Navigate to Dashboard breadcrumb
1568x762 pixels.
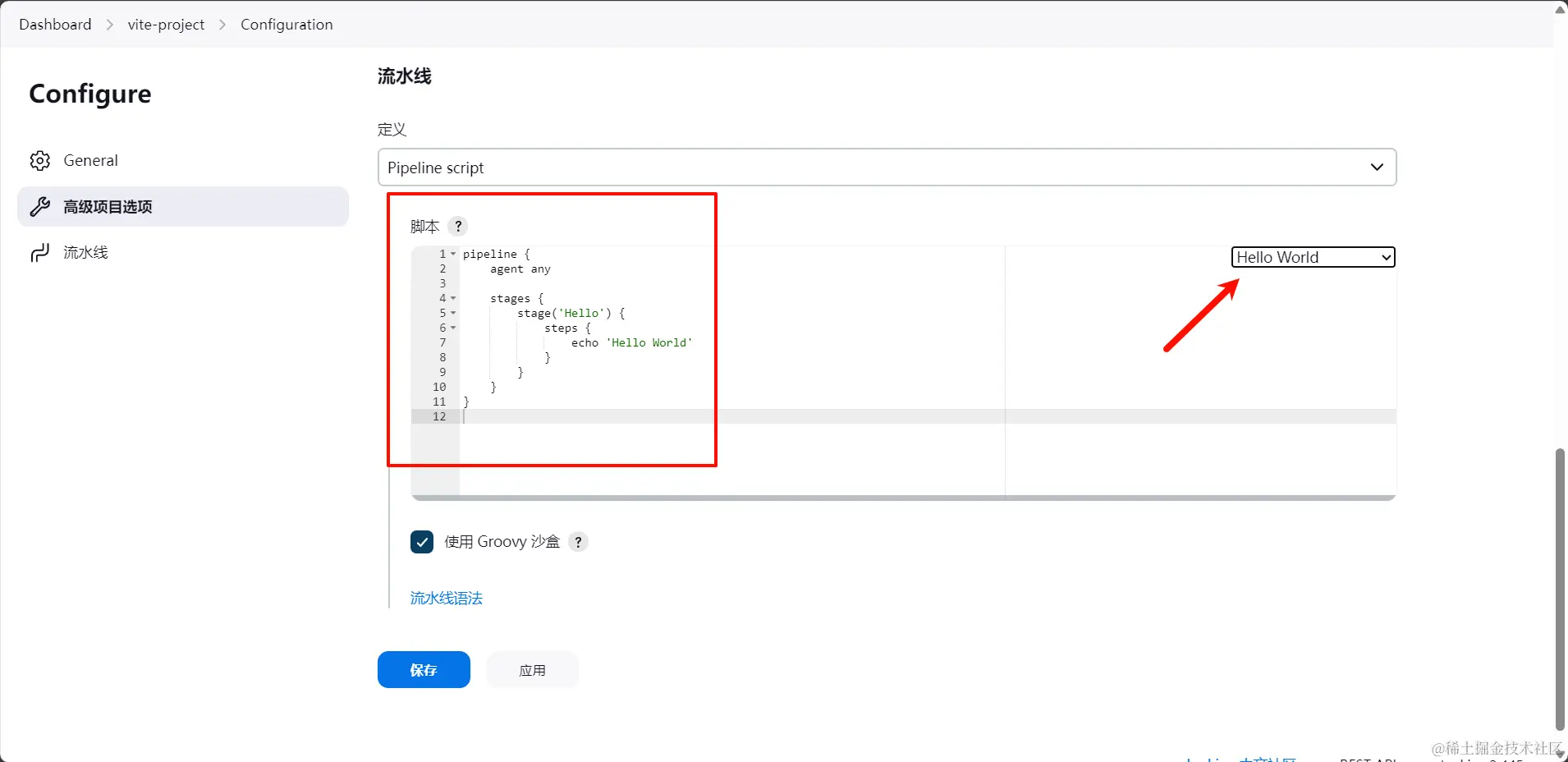(55, 25)
